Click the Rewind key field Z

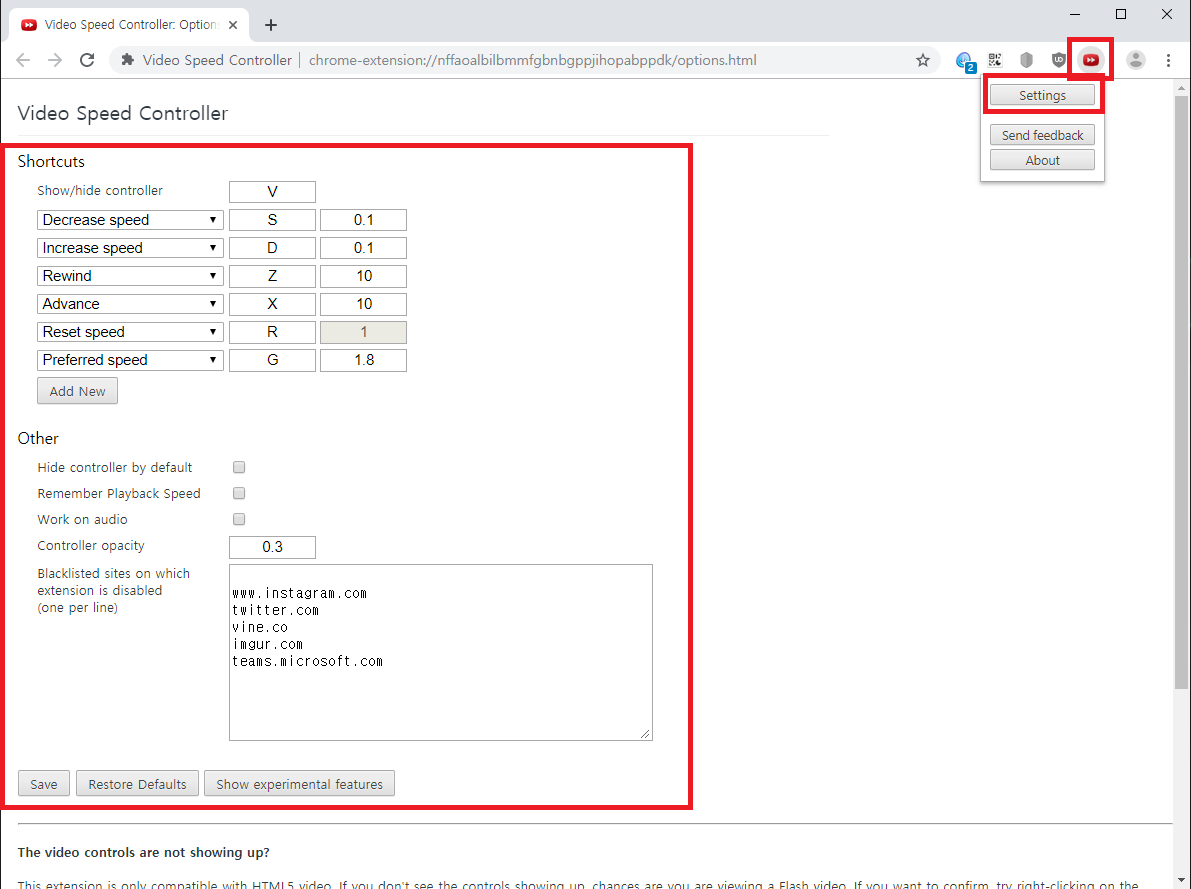click(x=272, y=276)
